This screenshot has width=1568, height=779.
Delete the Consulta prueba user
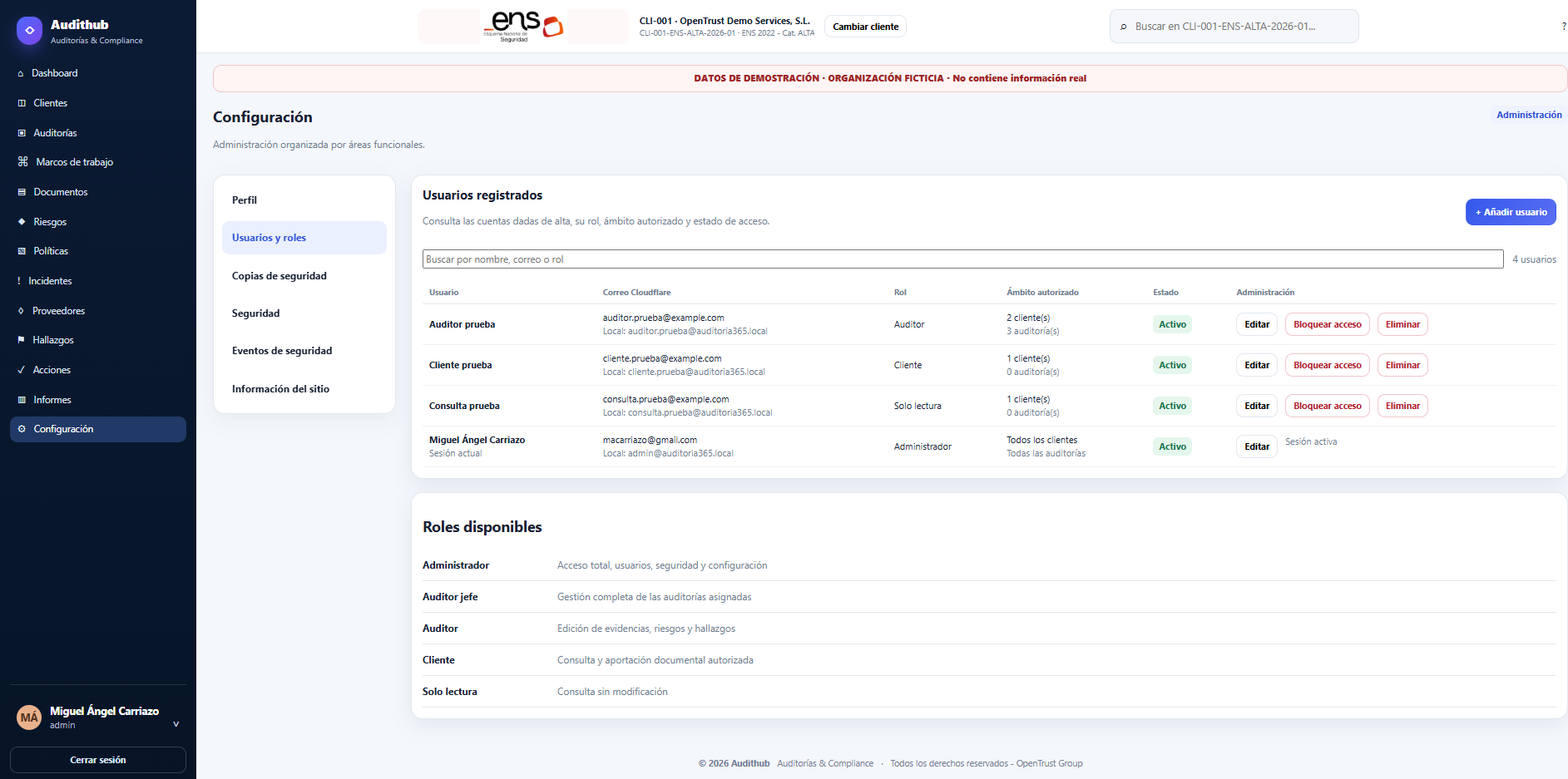[x=1402, y=406]
